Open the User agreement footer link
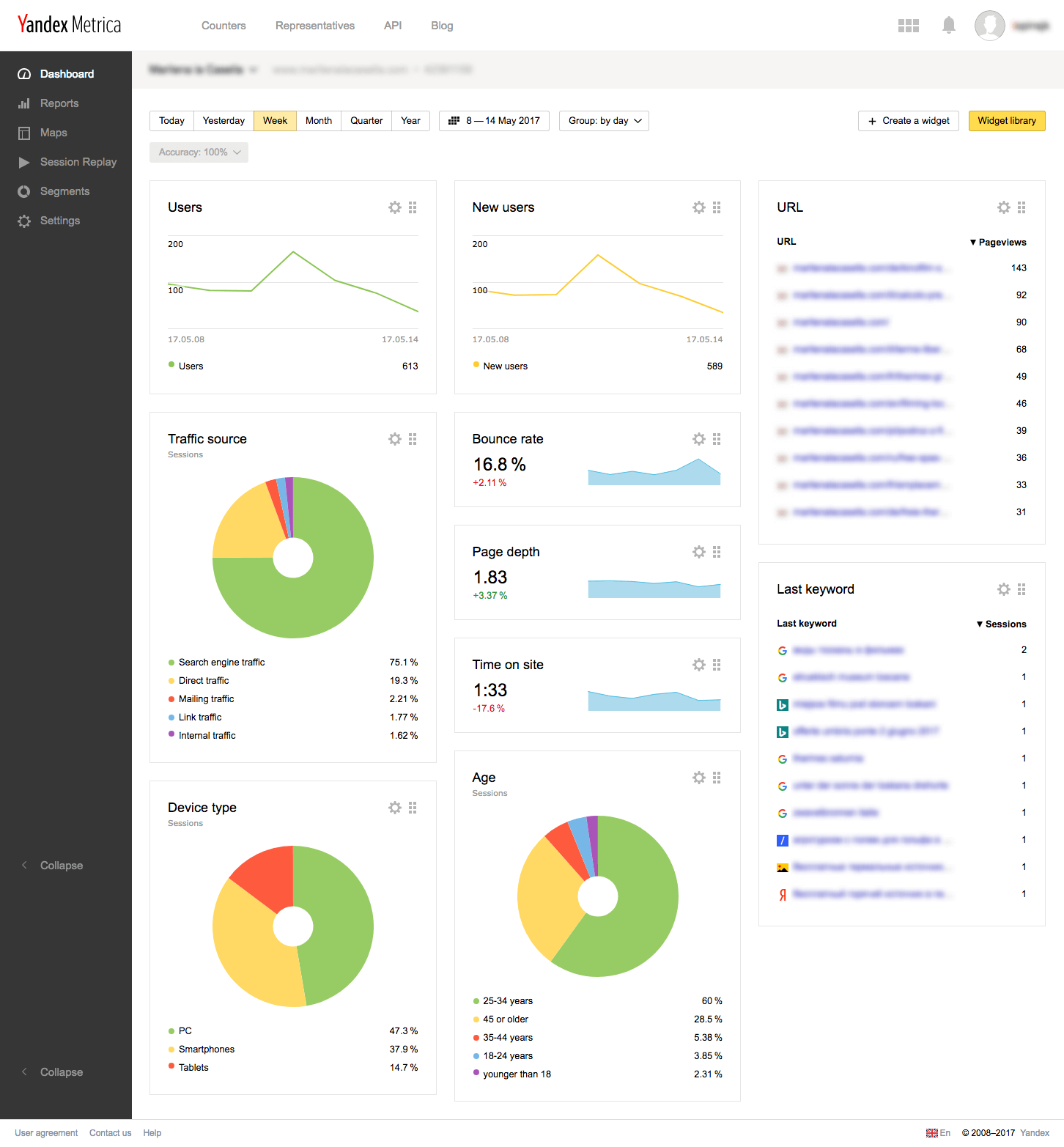This screenshot has width=1064, height=1147. pyautogui.click(x=46, y=1133)
